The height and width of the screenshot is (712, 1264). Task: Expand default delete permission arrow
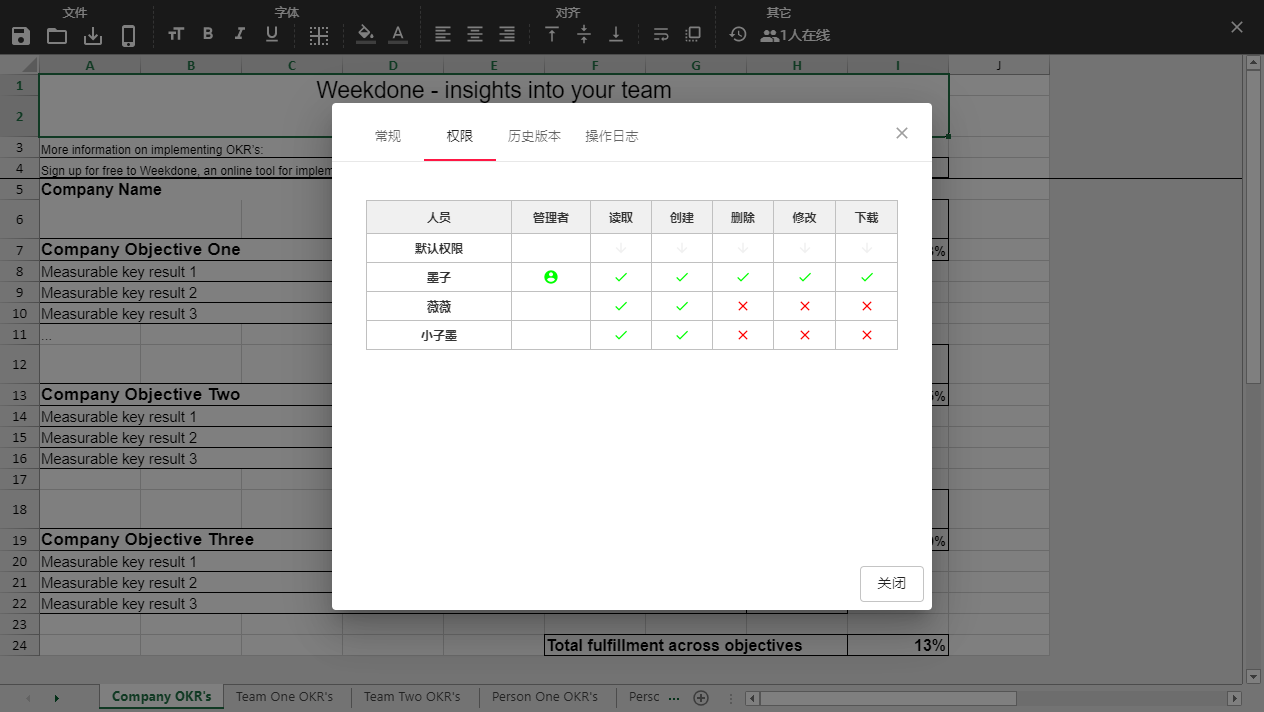pyautogui.click(x=743, y=248)
